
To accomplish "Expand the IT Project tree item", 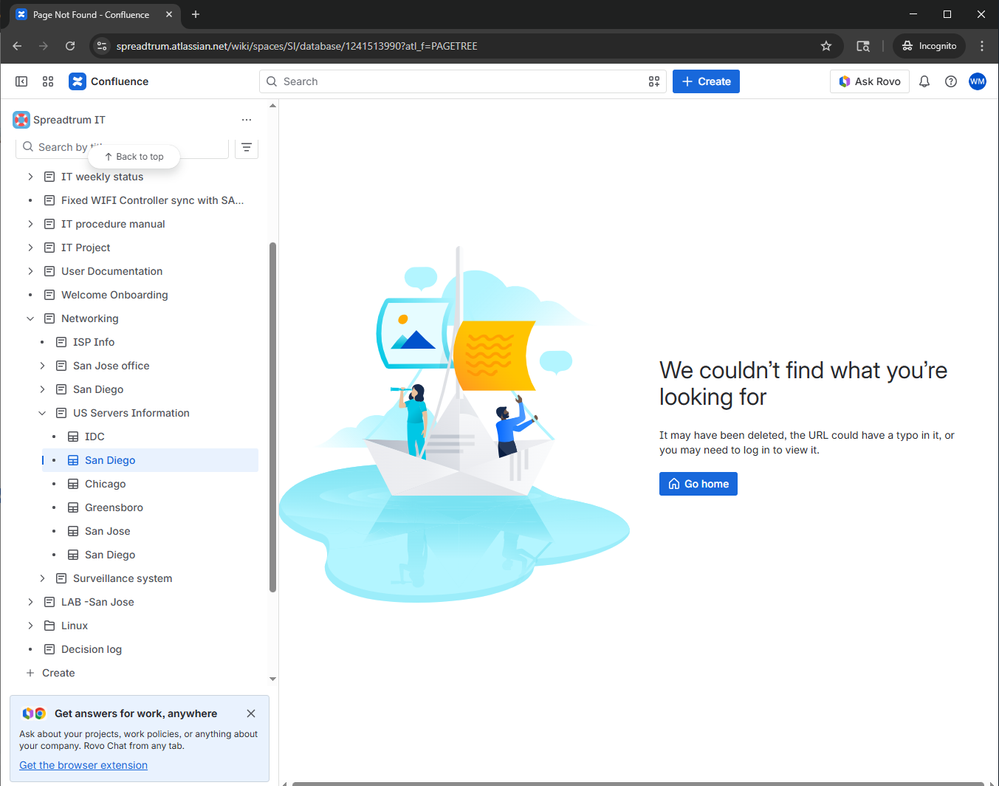I will pos(30,248).
